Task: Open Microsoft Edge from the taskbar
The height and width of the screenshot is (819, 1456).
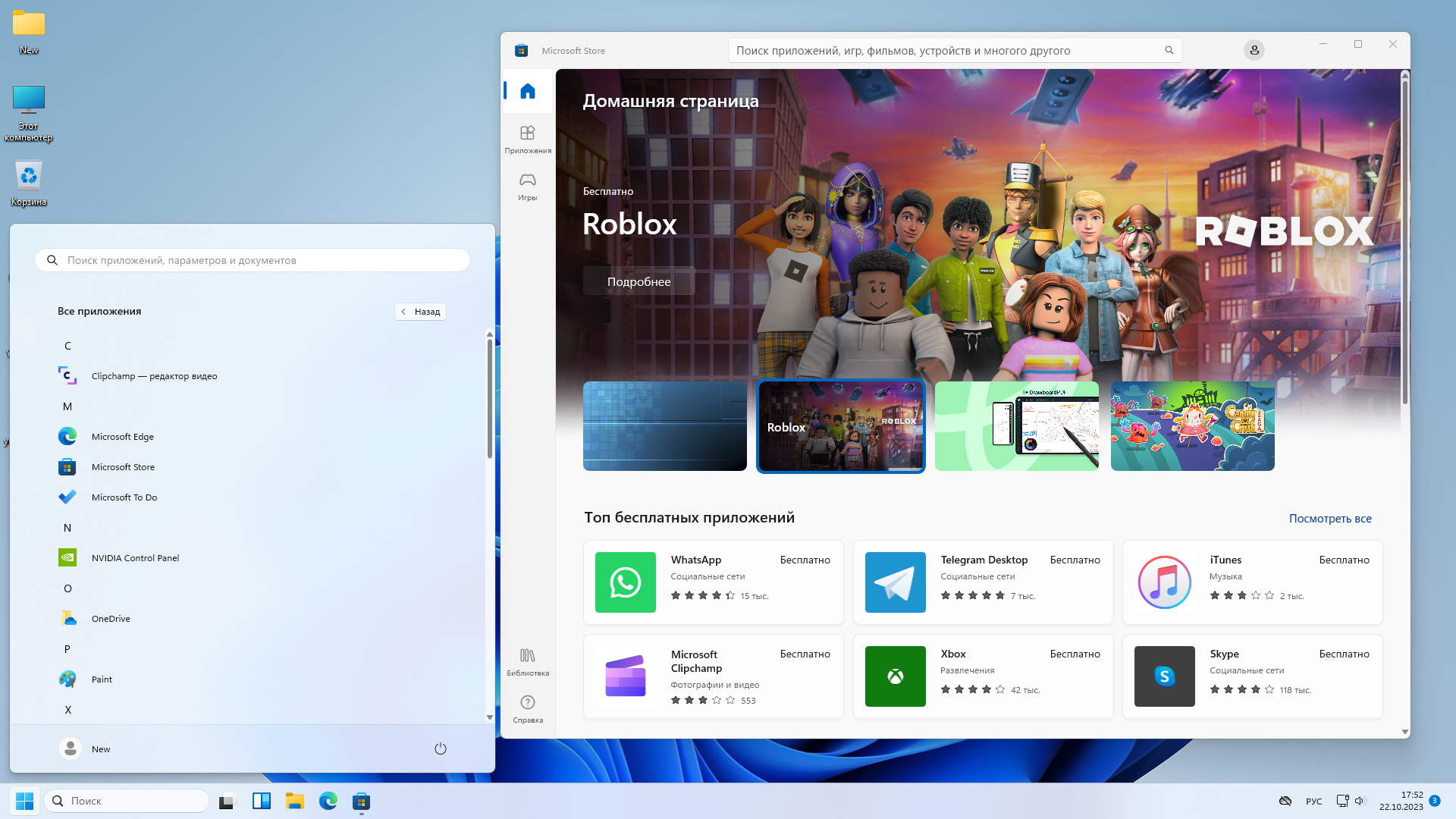Action: tap(328, 801)
